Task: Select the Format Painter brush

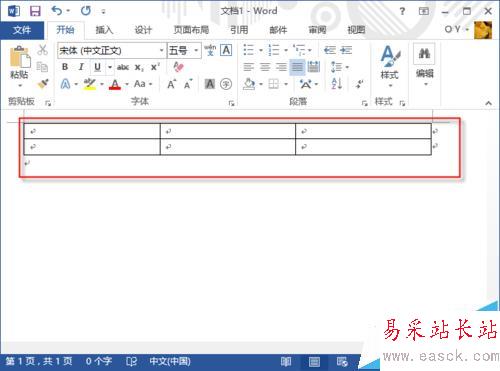Action: pyautogui.click(x=43, y=83)
